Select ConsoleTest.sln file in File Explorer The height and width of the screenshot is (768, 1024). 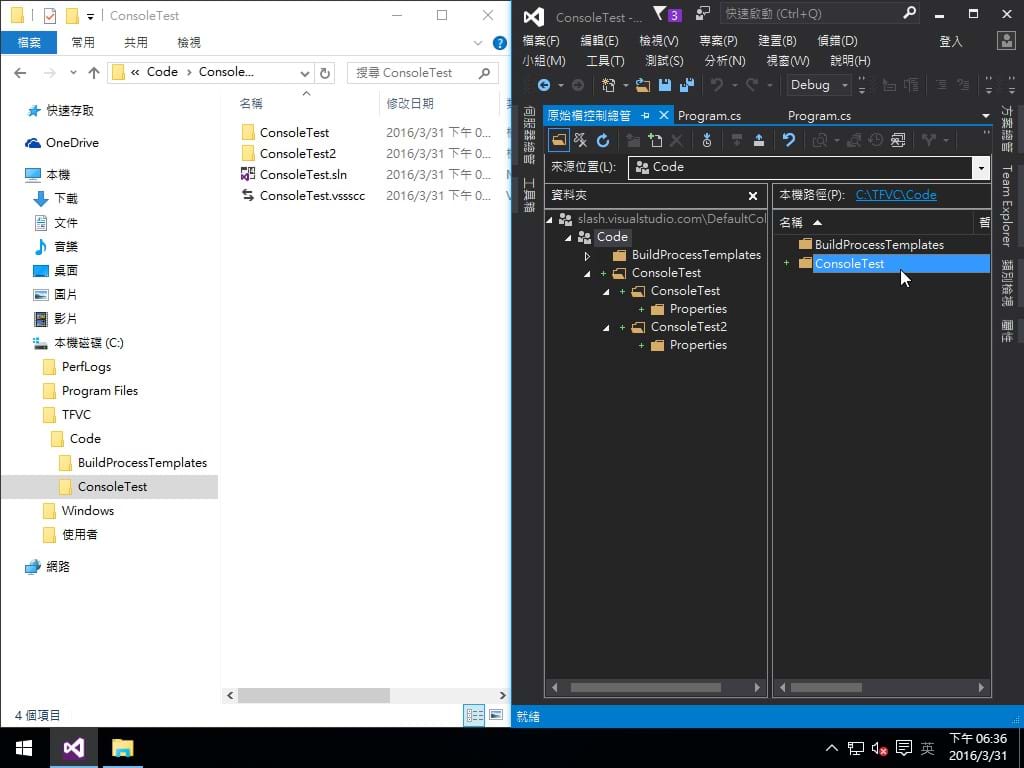(x=303, y=175)
